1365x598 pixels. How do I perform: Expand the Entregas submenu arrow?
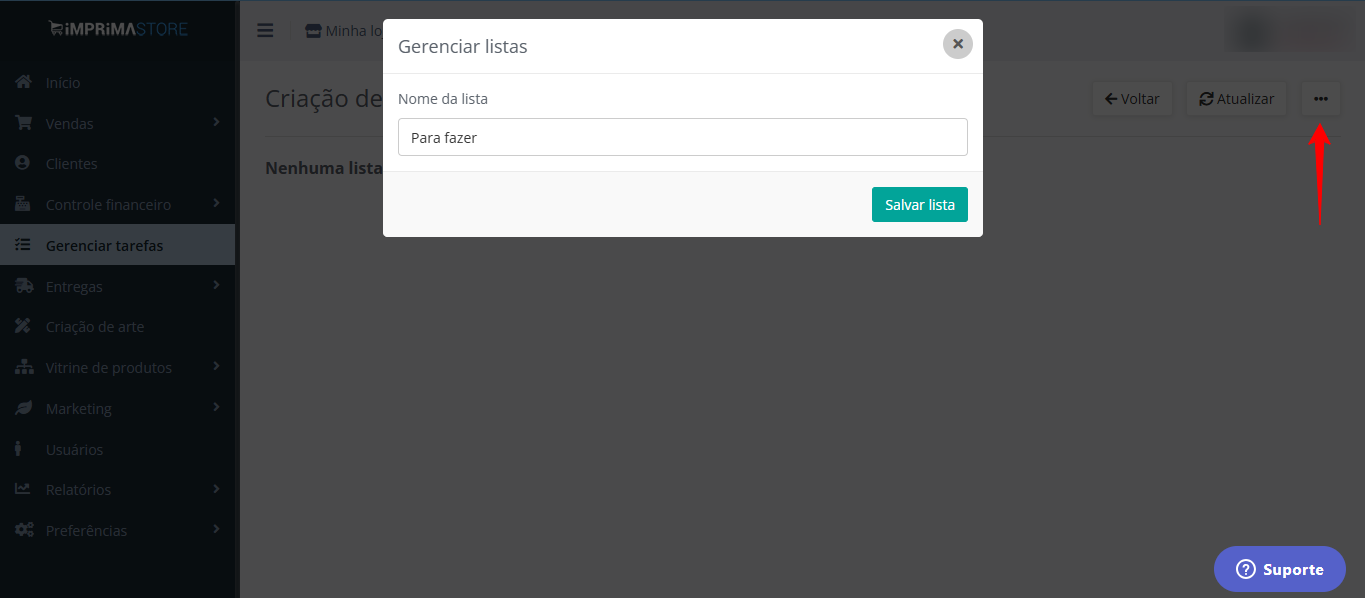(217, 286)
